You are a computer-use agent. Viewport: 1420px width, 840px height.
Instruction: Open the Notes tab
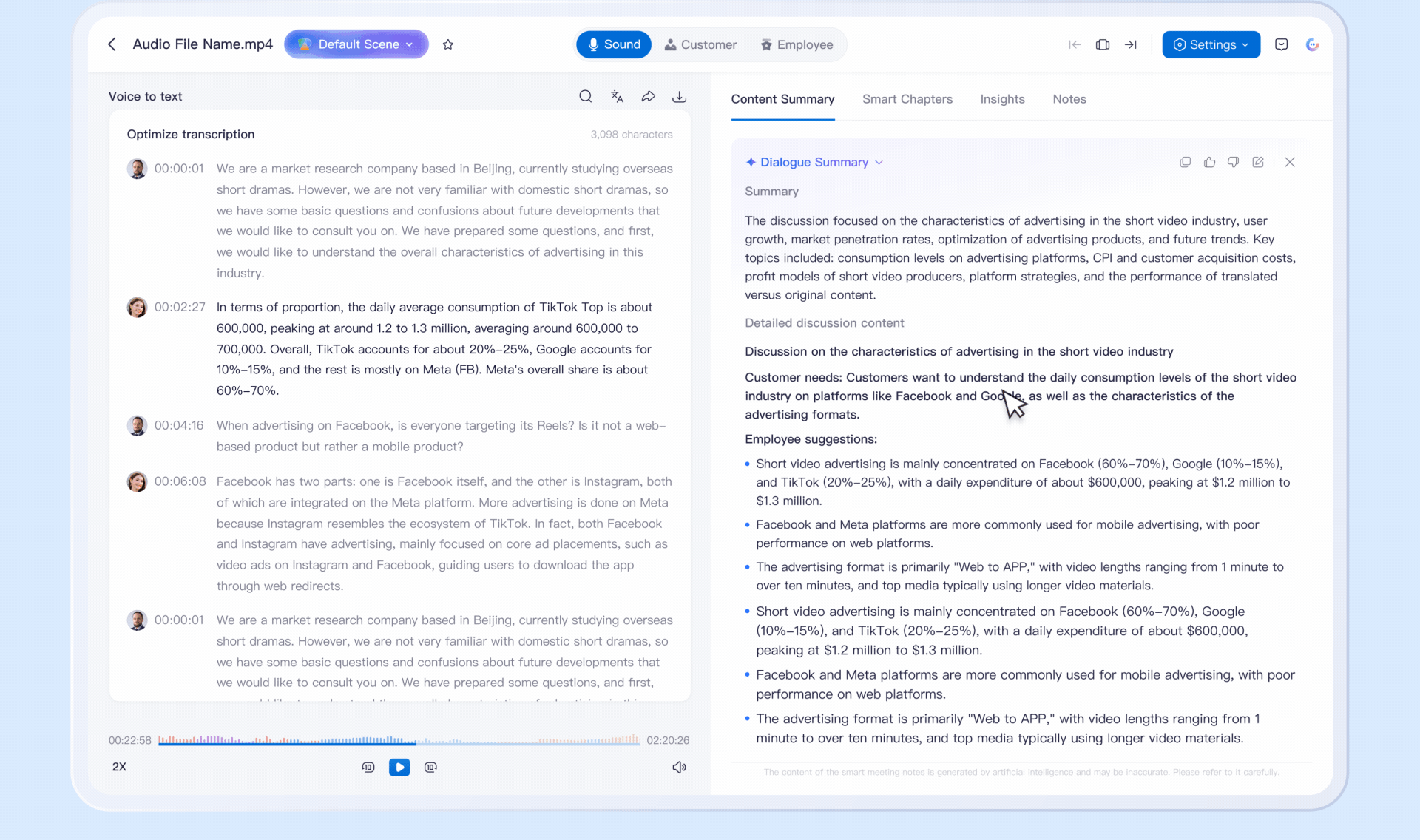click(1069, 99)
